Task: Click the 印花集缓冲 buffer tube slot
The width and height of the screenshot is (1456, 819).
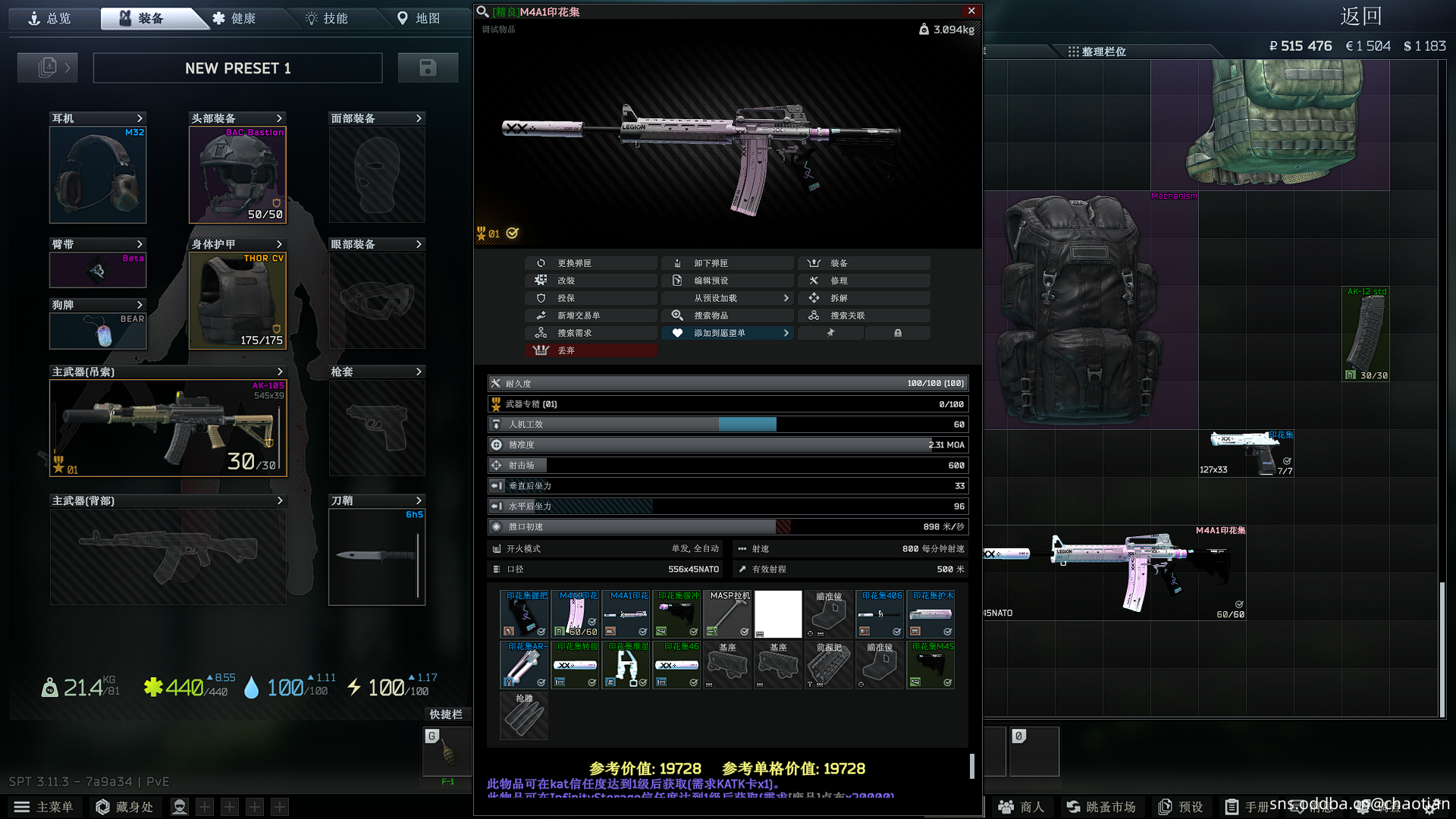Action: coord(676,613)
